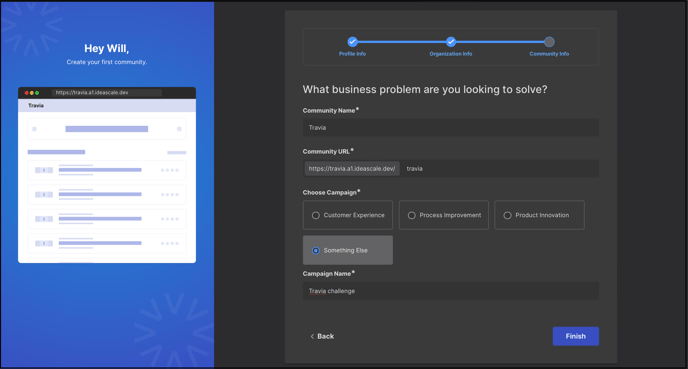
Task: Click the preview browser address bar
Action: pyautogui.click(x=107, y=93)
